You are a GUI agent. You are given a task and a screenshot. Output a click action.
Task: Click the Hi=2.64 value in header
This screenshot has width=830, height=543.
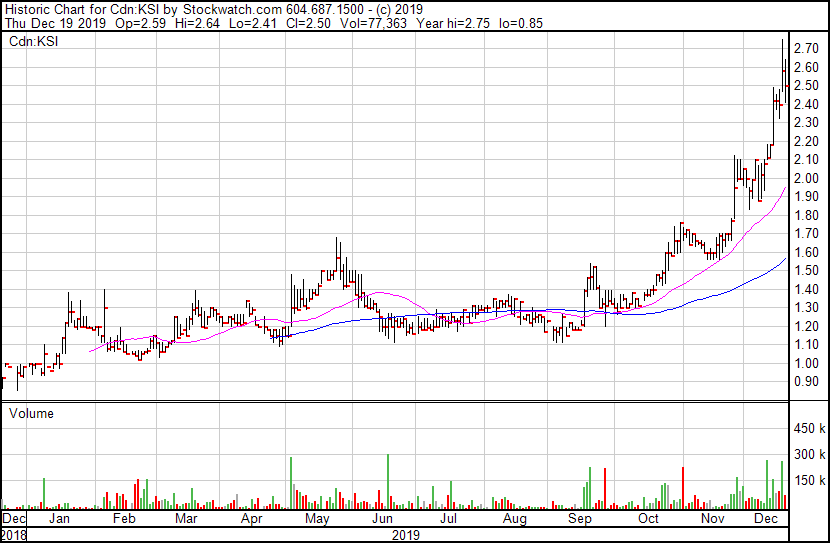click(197, 23)
